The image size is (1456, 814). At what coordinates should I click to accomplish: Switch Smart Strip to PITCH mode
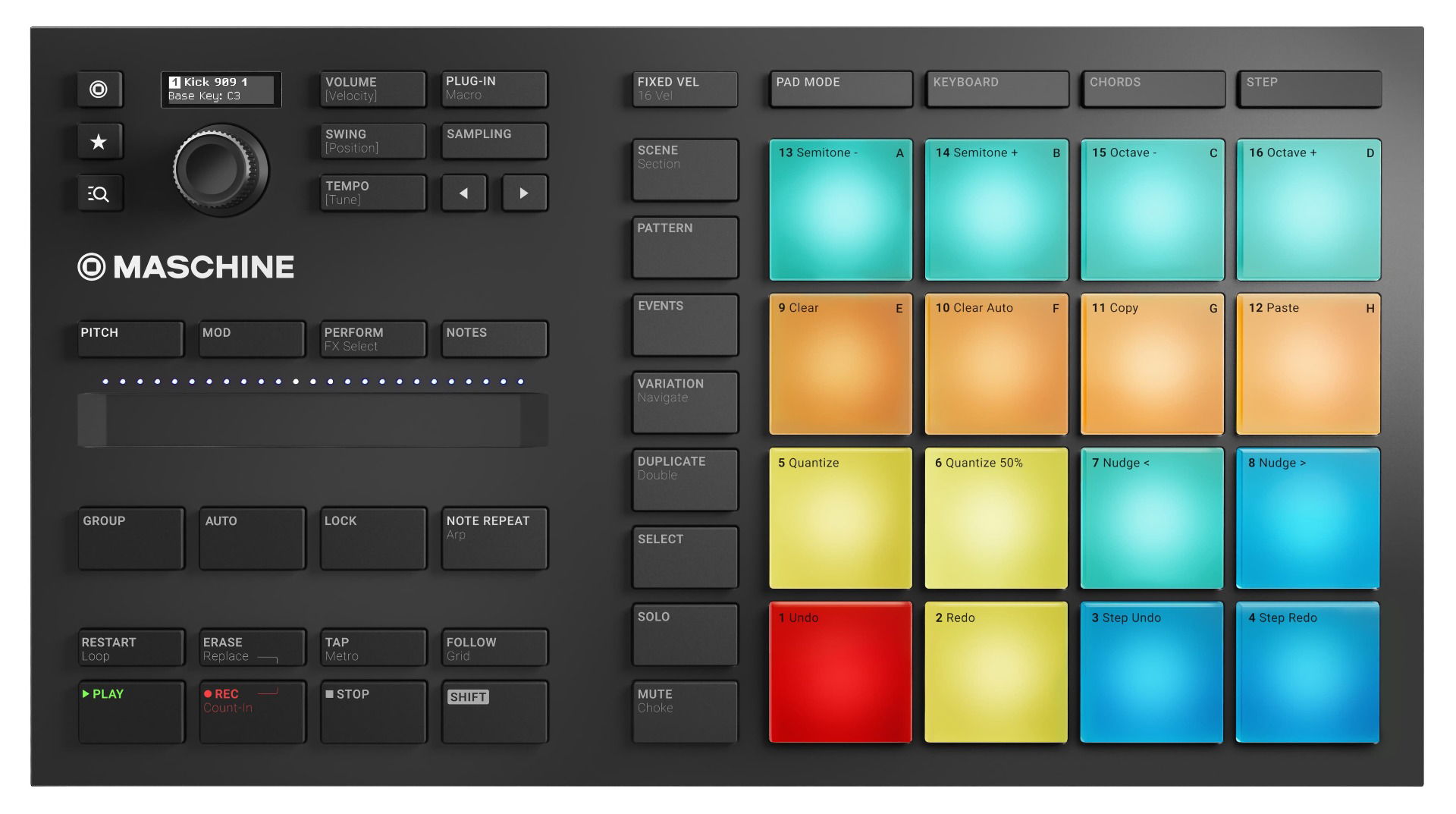click(x=130, y=339)
